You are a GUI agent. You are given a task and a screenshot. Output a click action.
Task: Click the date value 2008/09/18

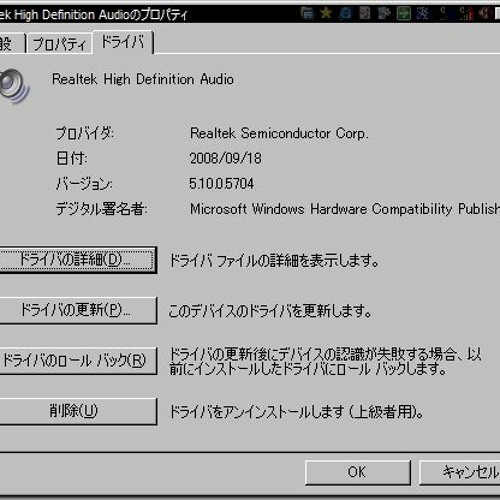(x=226, y=158)
